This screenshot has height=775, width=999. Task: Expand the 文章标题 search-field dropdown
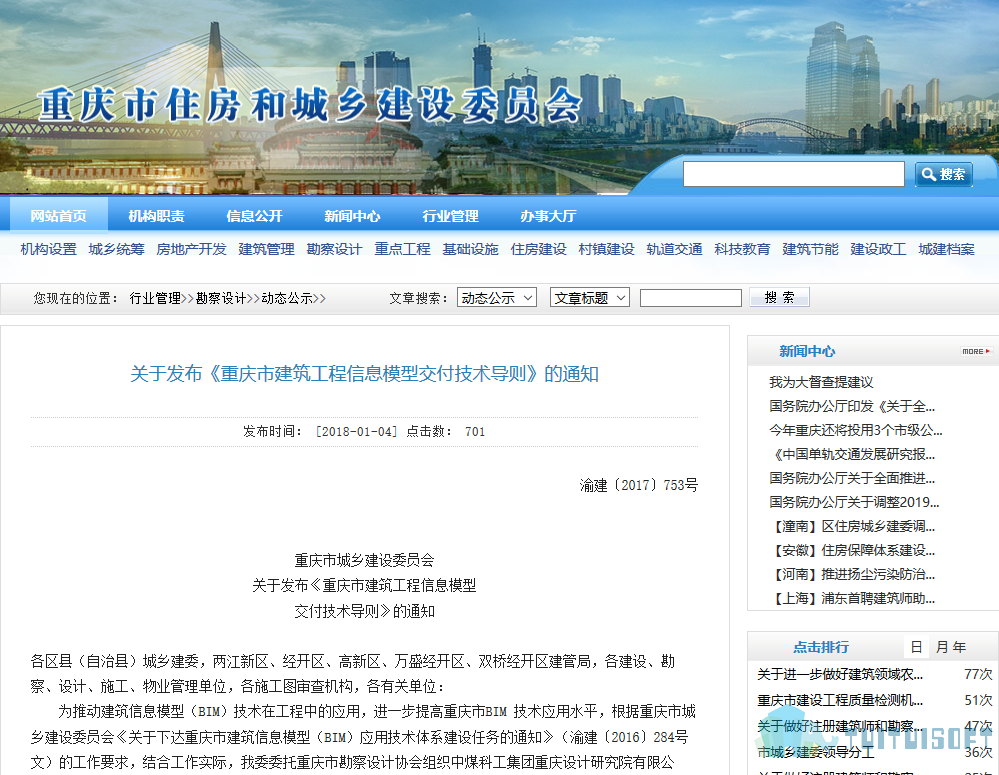tap(589, 298)
